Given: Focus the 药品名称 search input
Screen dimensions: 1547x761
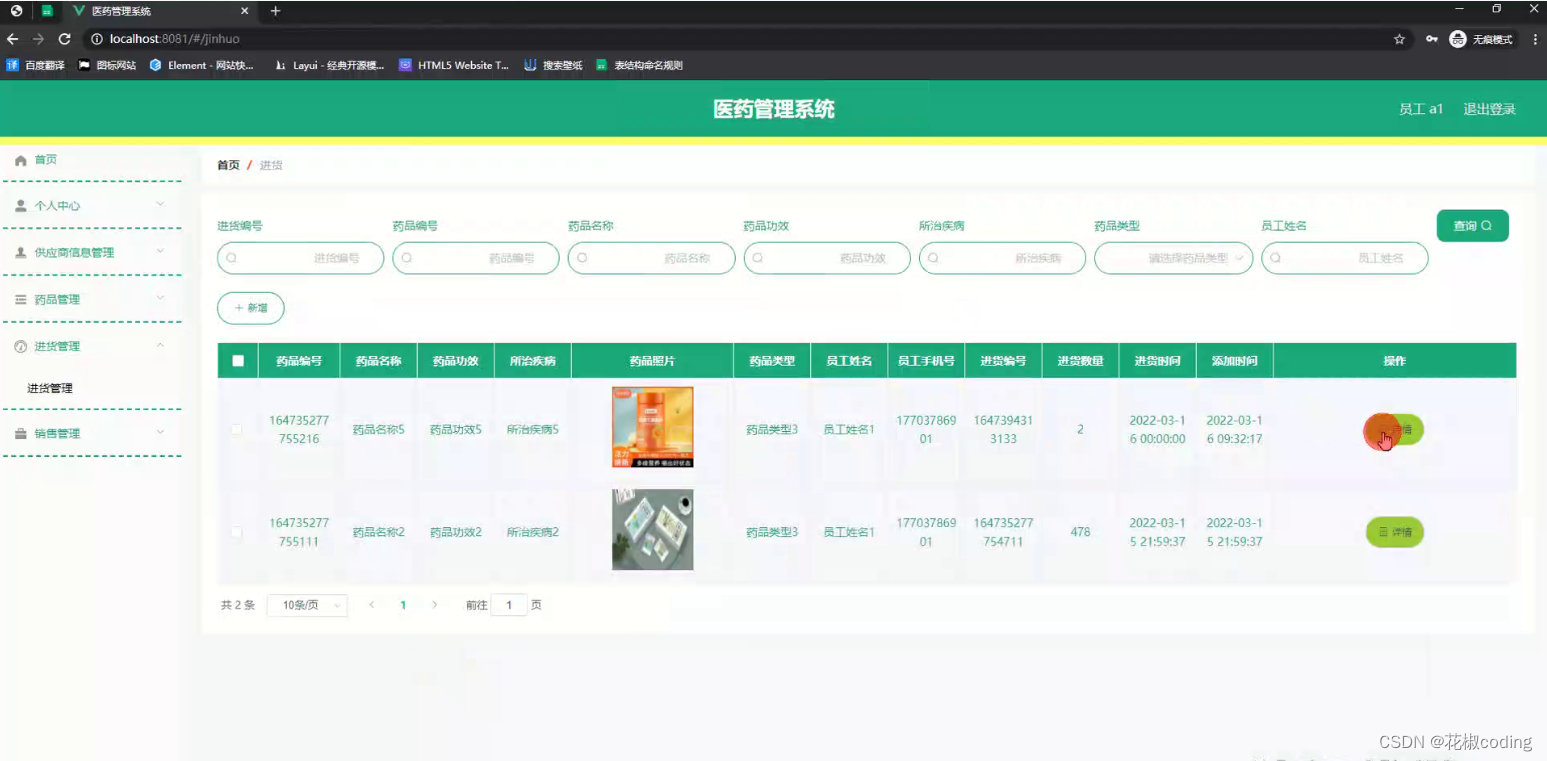Looking at the screenshot, I should 651,258.
